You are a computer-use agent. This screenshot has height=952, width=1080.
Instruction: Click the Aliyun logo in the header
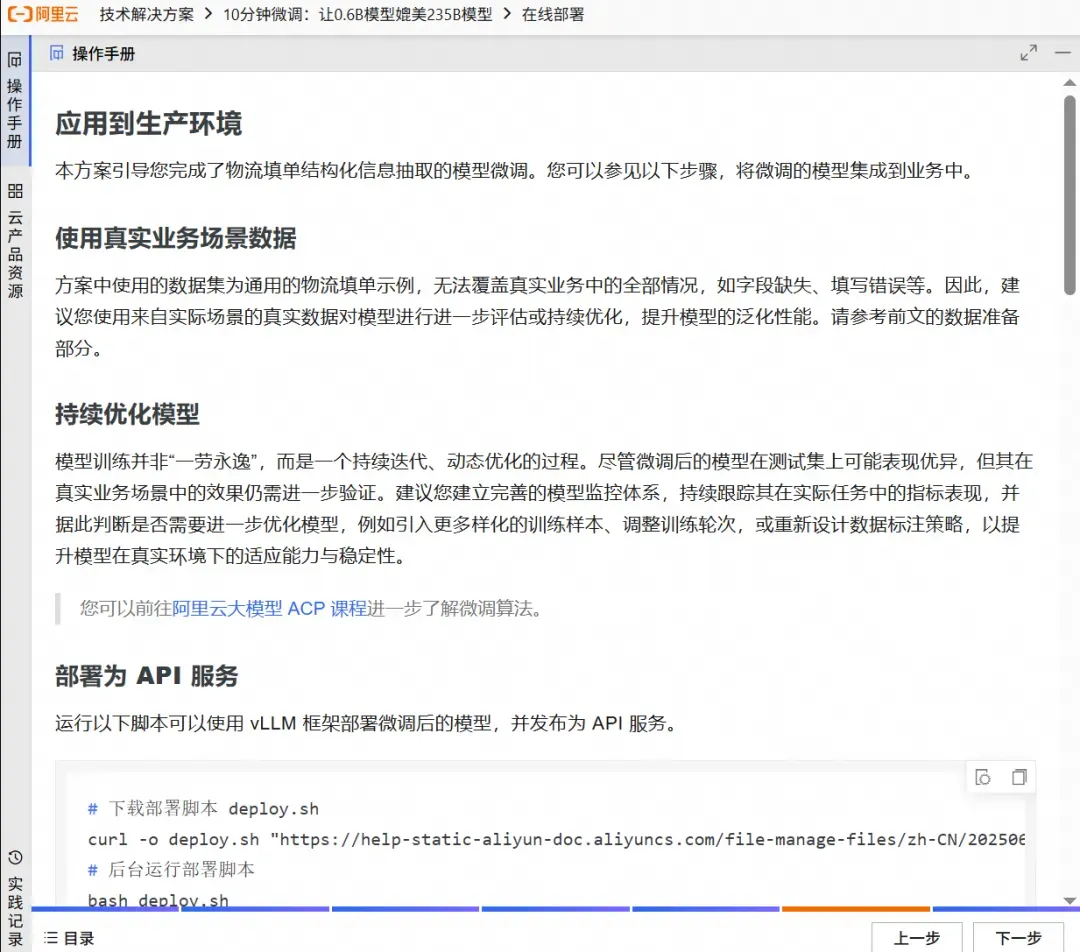point(43,14)
